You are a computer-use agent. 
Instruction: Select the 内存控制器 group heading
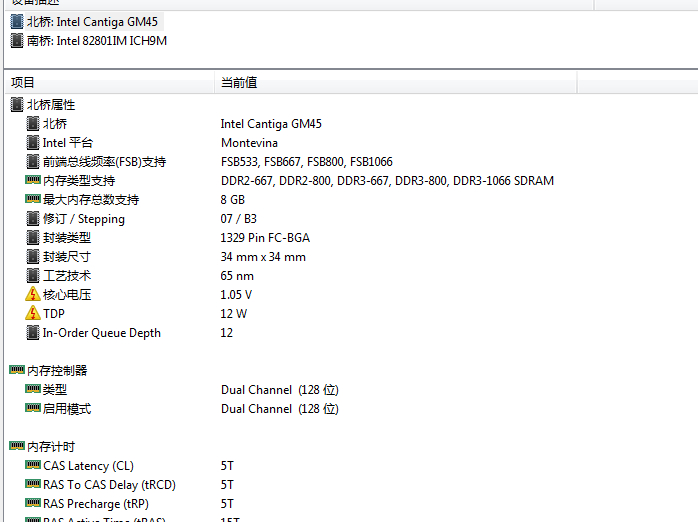(x=57, y=371)
